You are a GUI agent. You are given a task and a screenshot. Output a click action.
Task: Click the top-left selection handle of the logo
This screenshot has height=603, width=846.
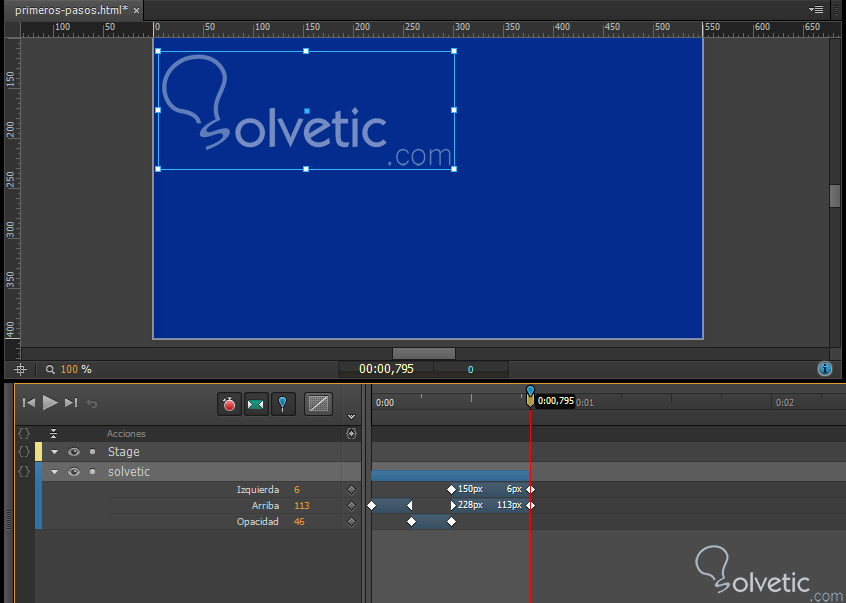tap(158, 51)
